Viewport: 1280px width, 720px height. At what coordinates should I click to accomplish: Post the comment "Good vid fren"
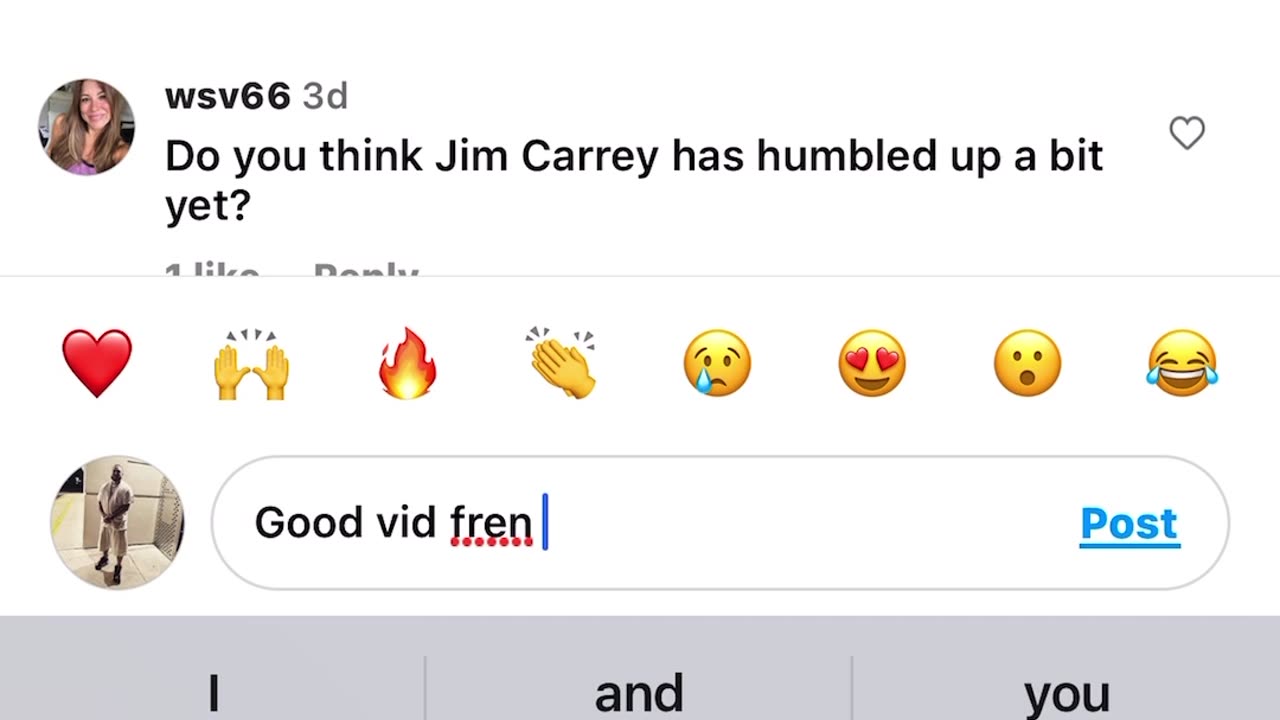[x=1130, y=523]
